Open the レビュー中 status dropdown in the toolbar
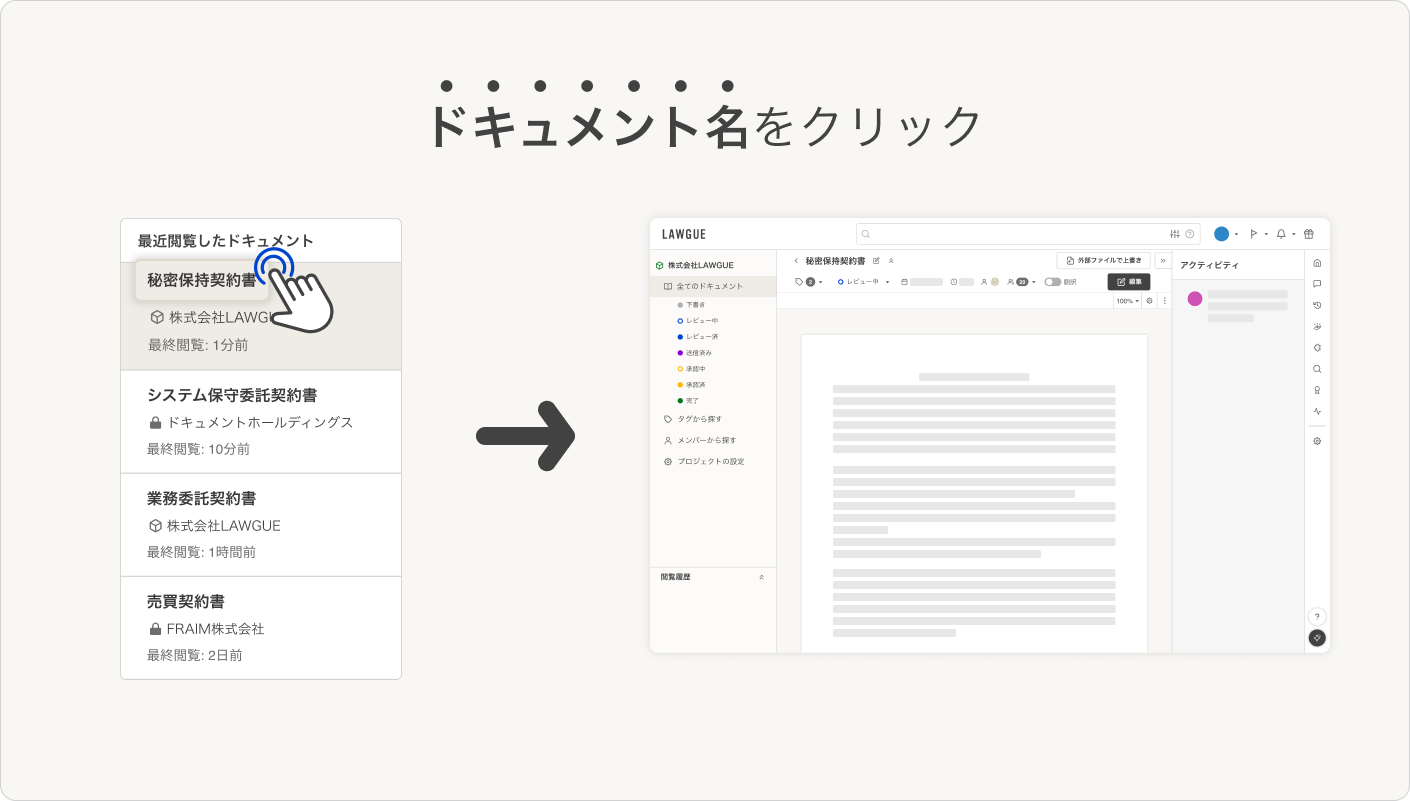Viewport: 1410px width, 801px height. pos(863,282)
